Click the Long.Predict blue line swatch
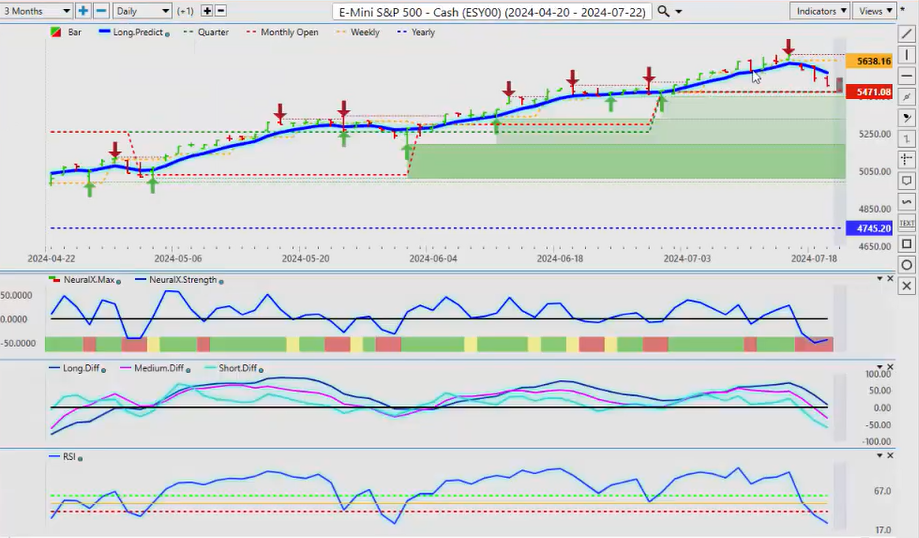 coord(105,32)
